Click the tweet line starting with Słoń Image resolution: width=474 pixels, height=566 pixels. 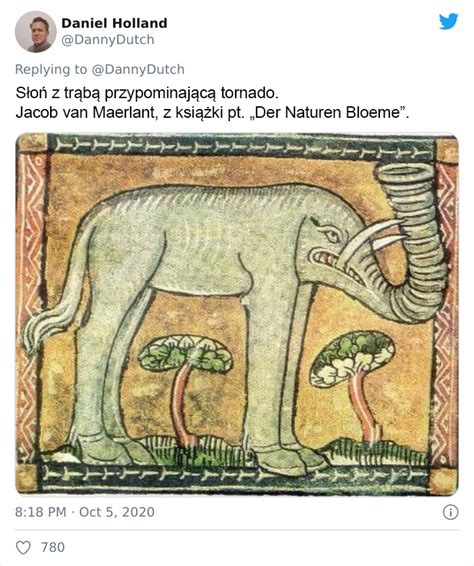tap(147, 93)
